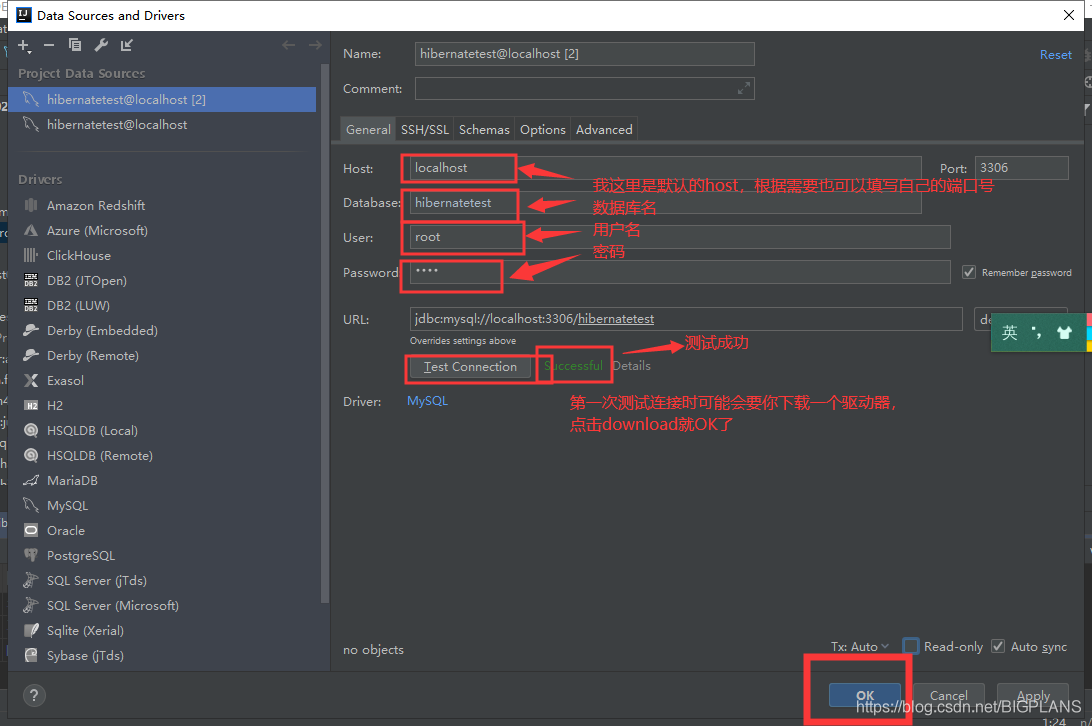Screen dimensions: 1092x726
Task: Expand the Comment field with expand icon
Action: pos(744,88)
